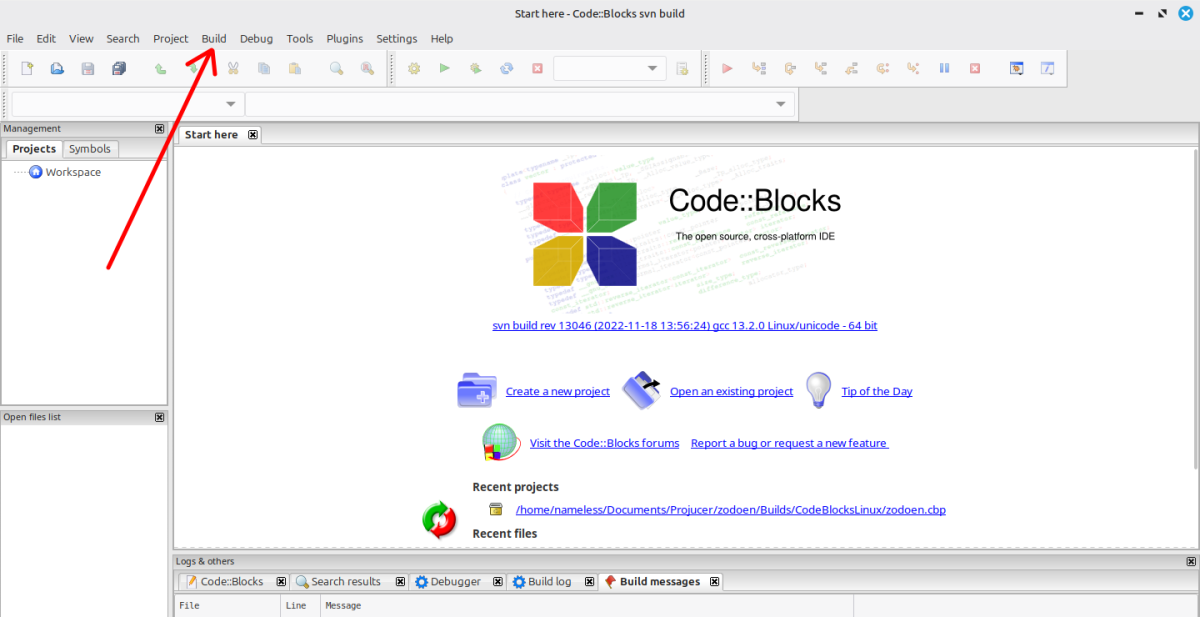Close the Start here tab

click(253, 135)
